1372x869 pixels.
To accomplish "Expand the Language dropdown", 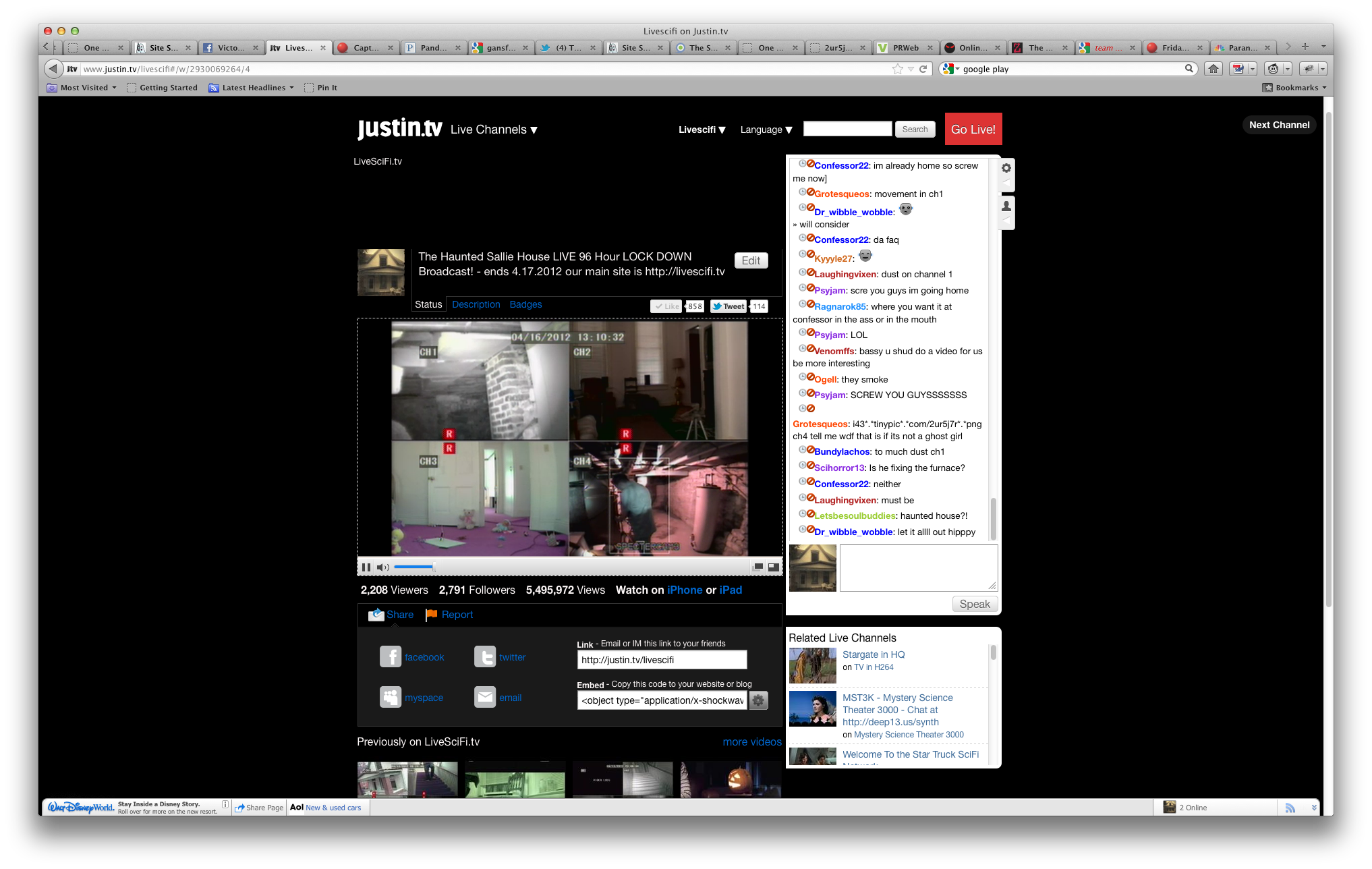I will 766,130.
